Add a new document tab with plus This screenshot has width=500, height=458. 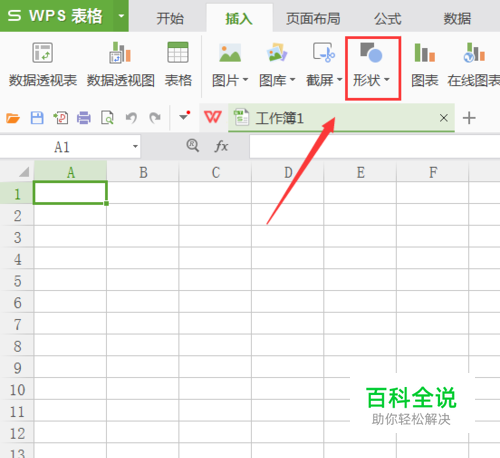point(469,118)
